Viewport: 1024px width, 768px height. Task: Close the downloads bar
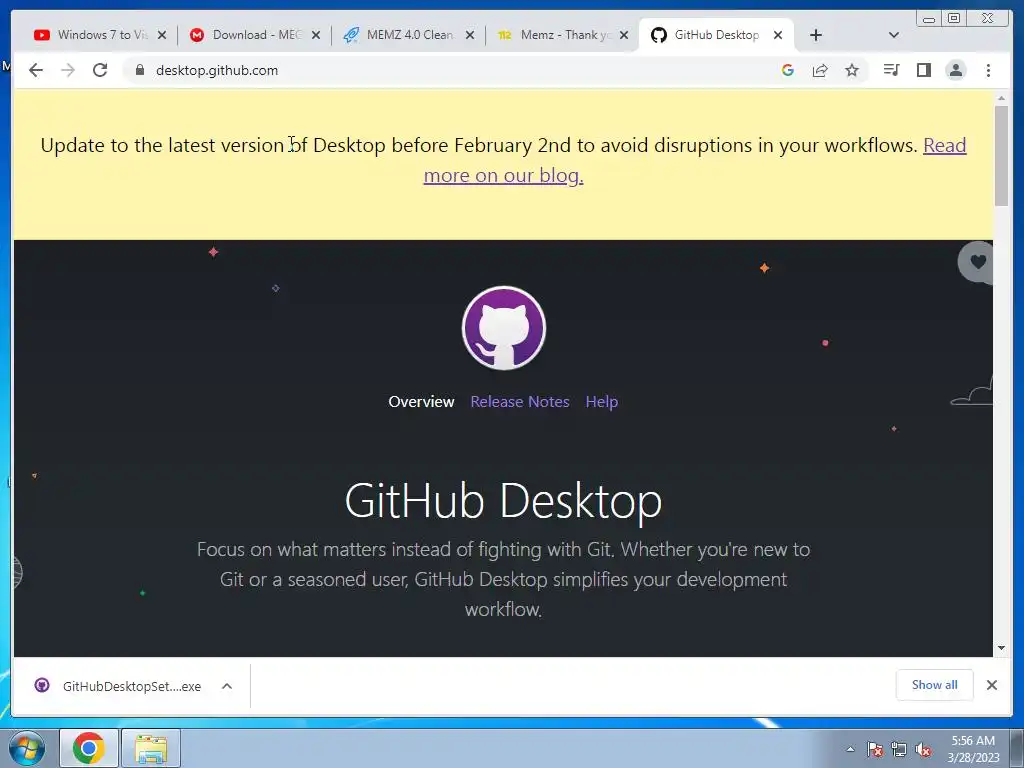(x=991, y=685)
